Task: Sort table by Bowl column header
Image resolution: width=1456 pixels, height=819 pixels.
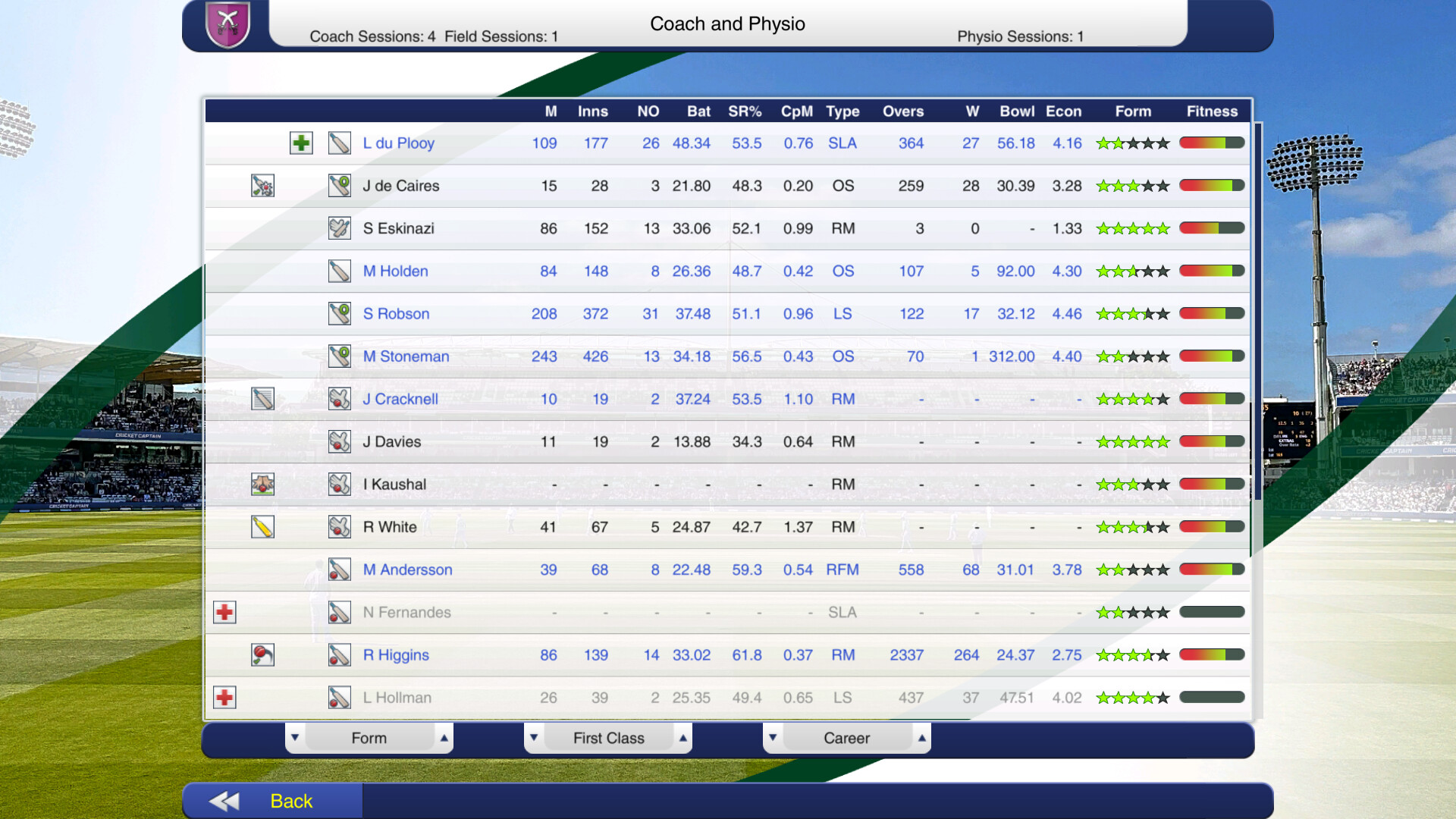Action: [x=1016, y=111]
